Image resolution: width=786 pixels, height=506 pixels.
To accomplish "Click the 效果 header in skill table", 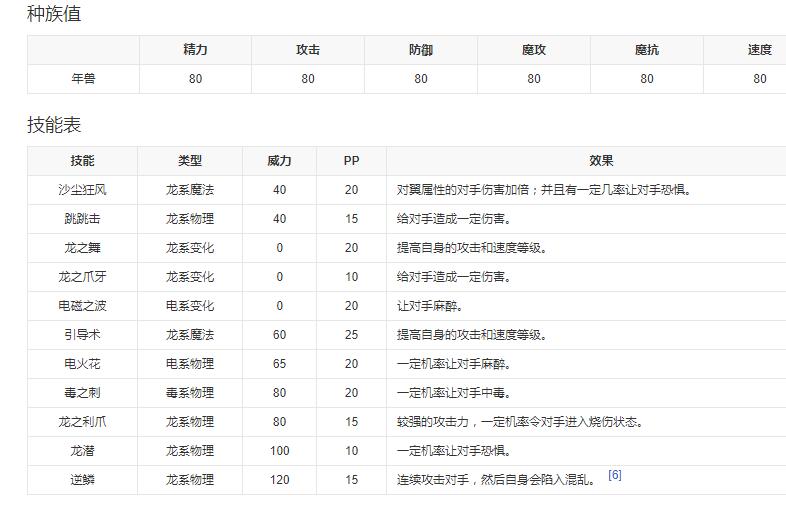I will pyautogui.click(x=601, y=161).
